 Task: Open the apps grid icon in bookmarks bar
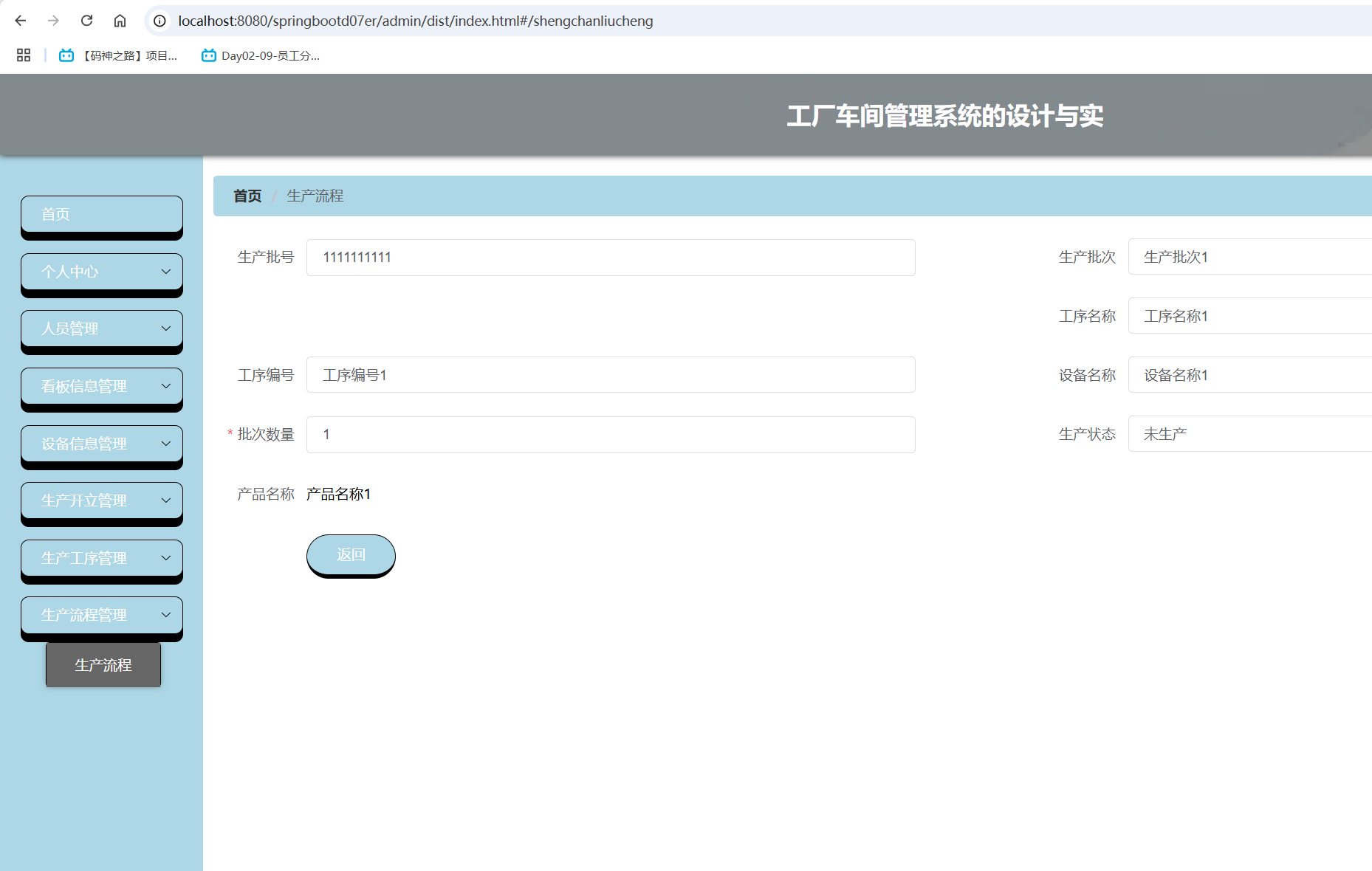(x=24, y=55)
